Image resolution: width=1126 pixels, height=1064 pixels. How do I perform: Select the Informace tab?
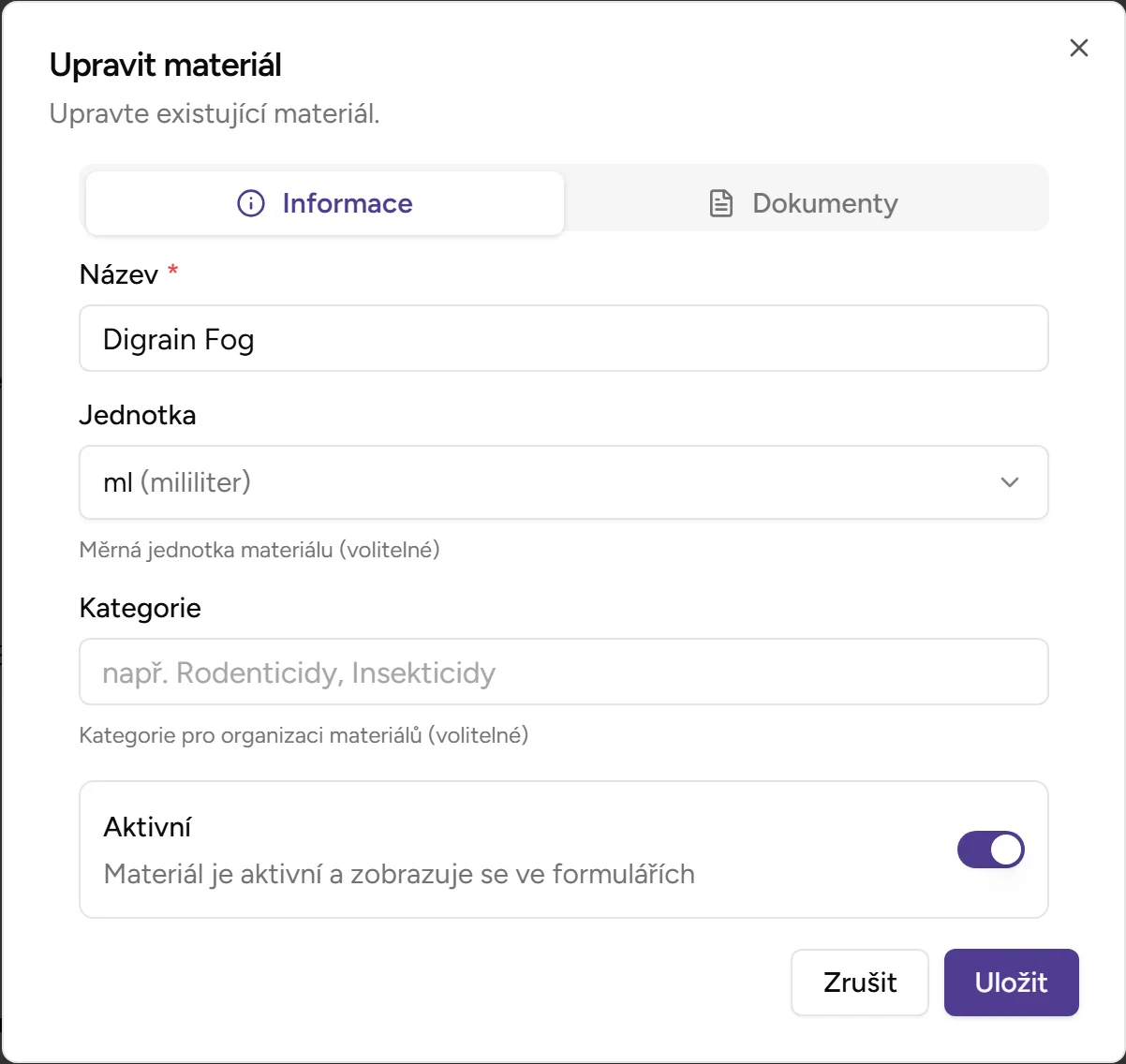click(x=324, y=203)
